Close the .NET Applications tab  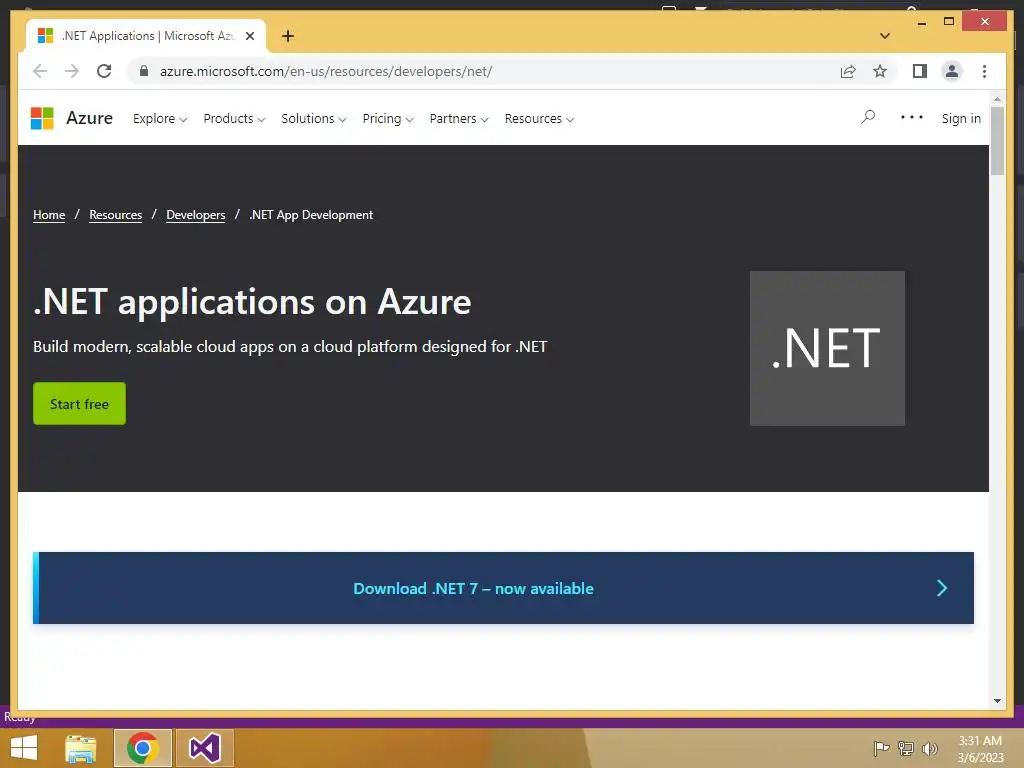tap(249, 36)
